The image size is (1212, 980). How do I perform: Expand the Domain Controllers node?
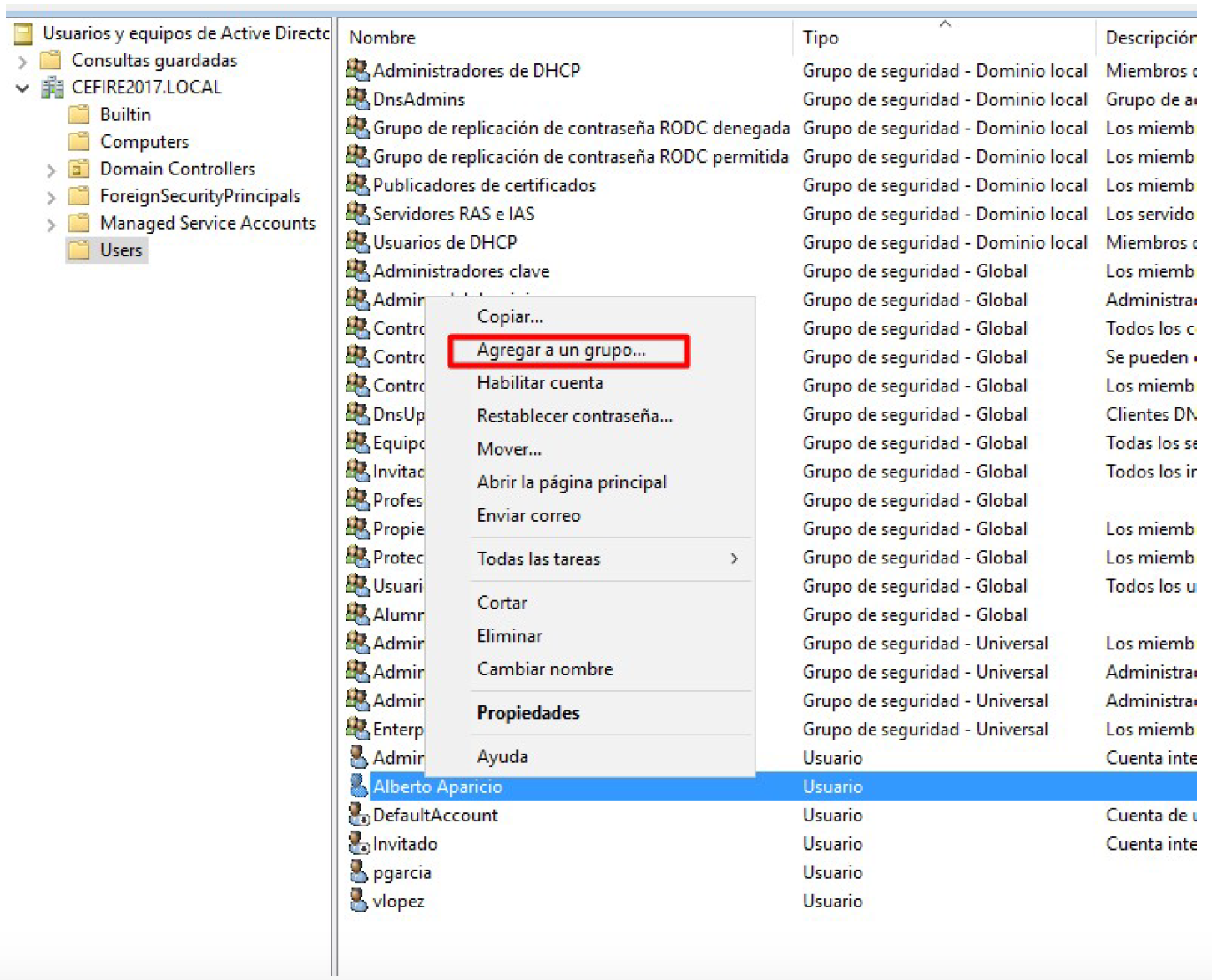[x=51, y=169]
